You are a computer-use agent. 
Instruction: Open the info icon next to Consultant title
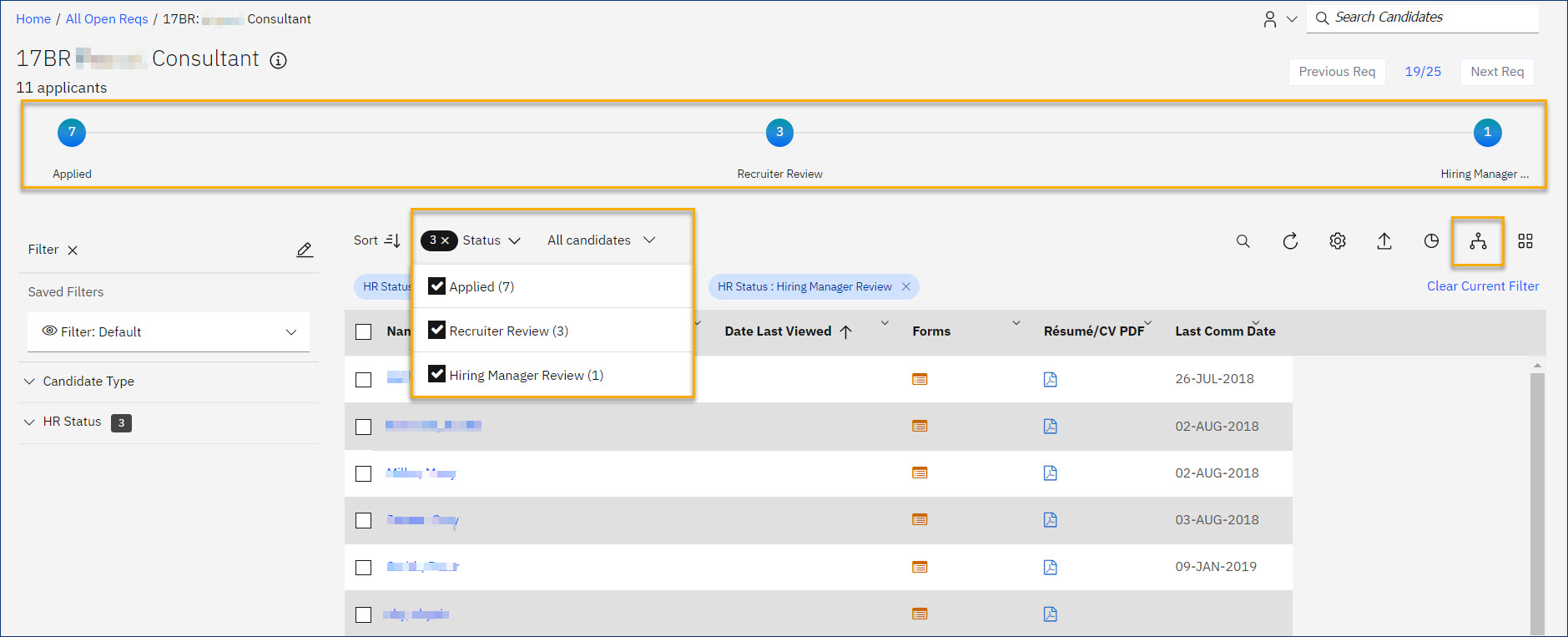pyautogui.click(x=279, y=60)
